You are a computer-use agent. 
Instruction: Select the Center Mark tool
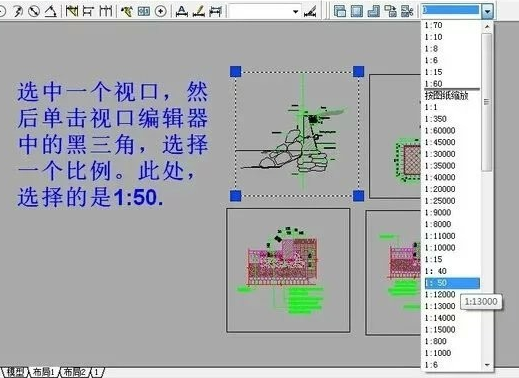(x=161, y=11)
